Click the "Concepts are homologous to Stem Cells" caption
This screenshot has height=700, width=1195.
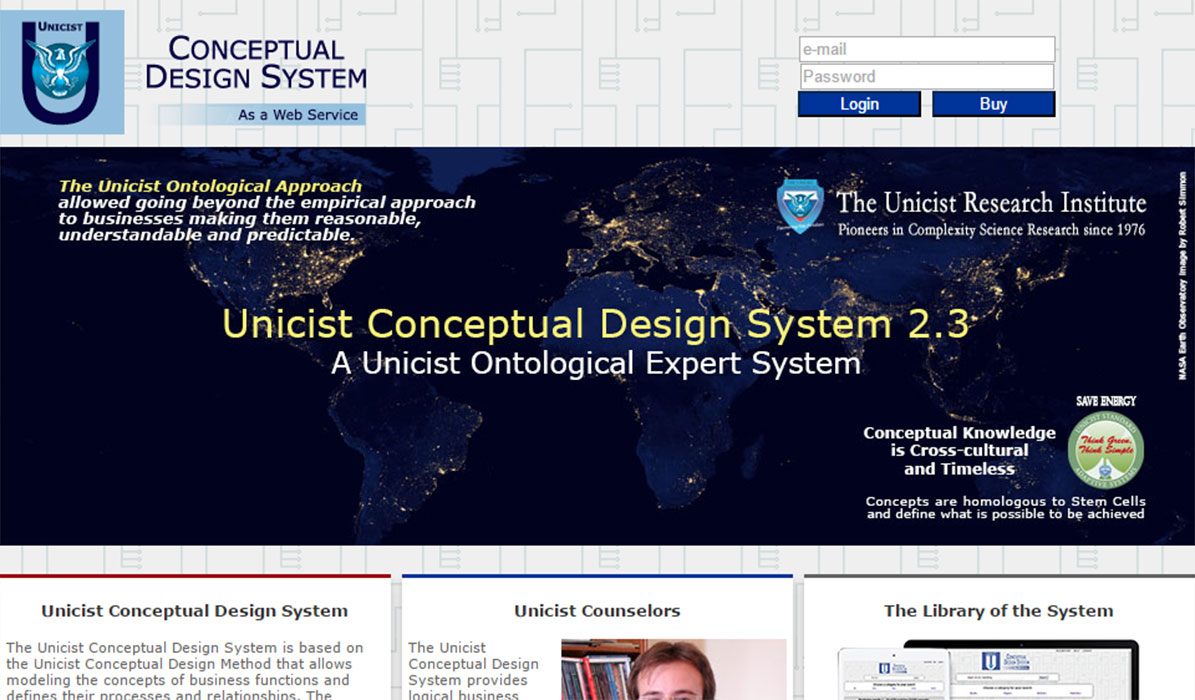coord(1005,508)
